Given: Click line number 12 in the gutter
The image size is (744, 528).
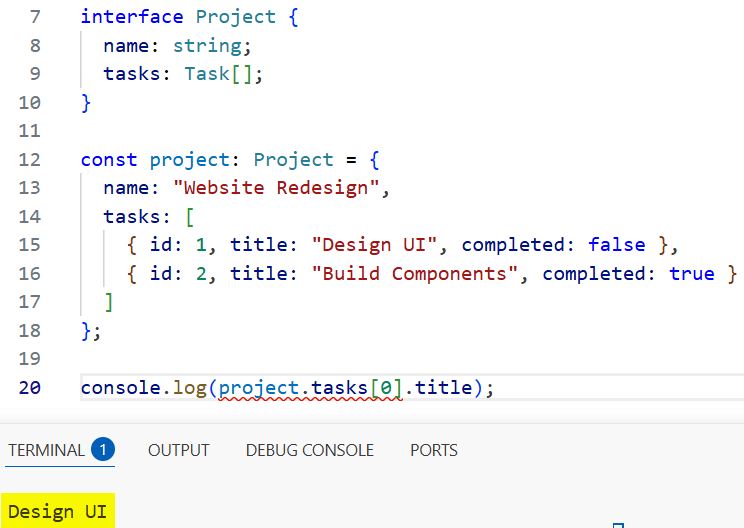Looking at the screenshot, I should 29,159.
